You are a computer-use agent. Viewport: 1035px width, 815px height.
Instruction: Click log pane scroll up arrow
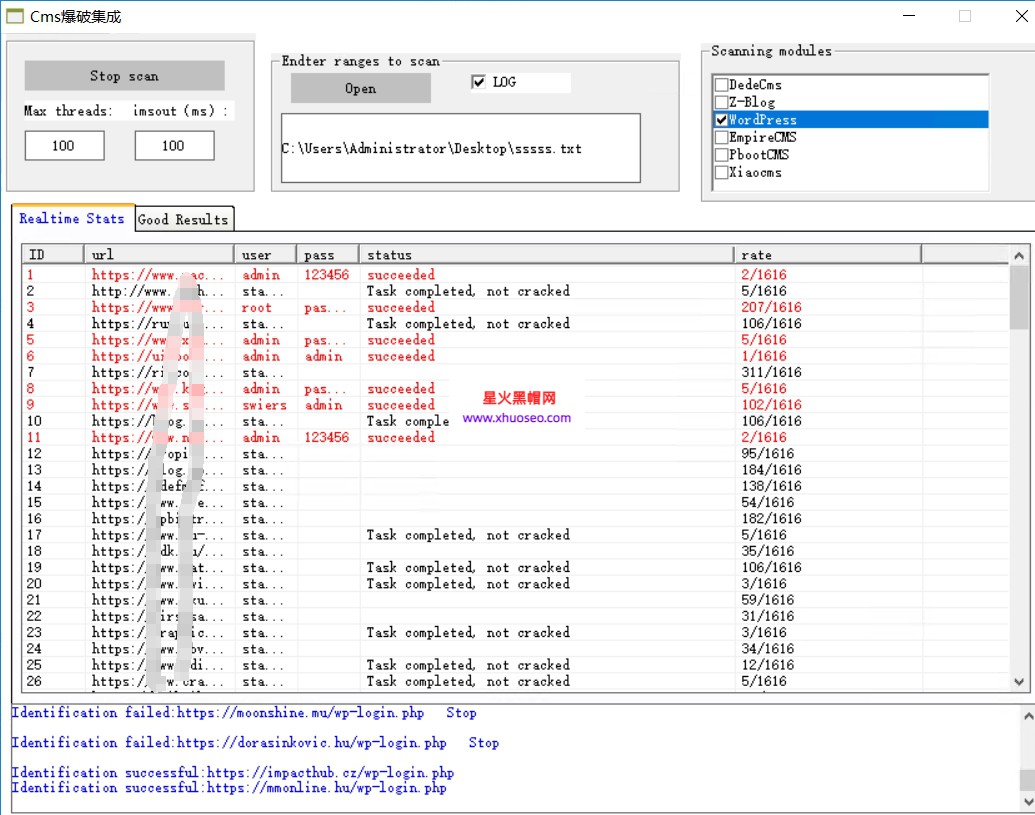click(1028, 715)
